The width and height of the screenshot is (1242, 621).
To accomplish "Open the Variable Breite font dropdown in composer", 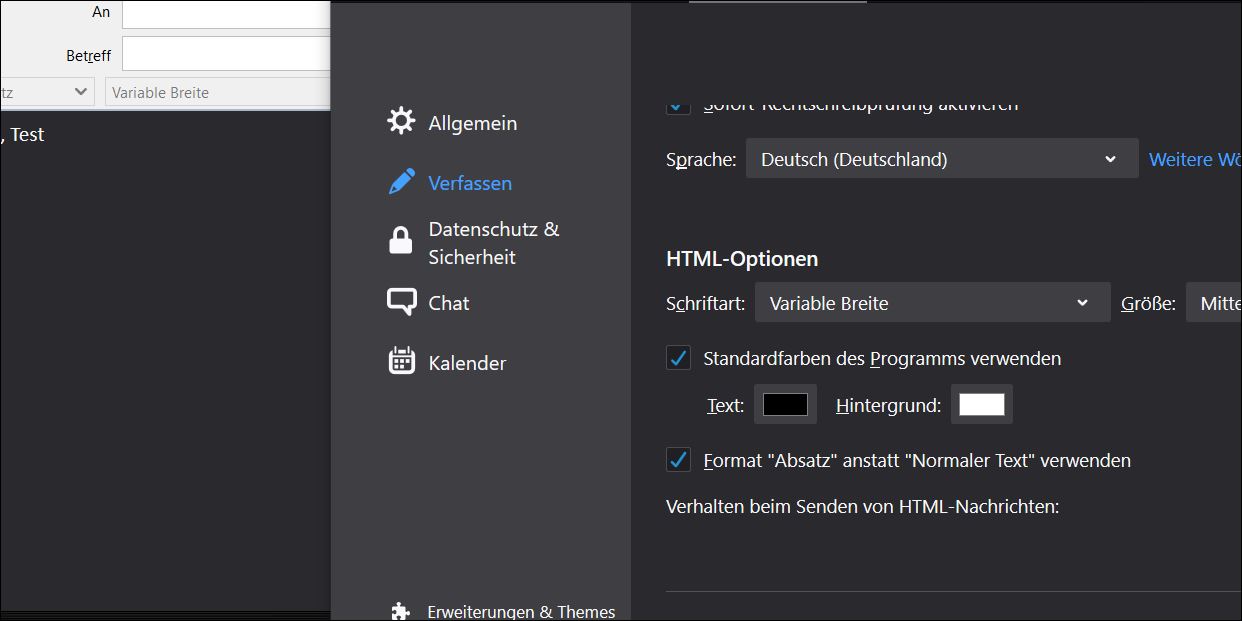I will pyautogui.click(x=216, y=92).
